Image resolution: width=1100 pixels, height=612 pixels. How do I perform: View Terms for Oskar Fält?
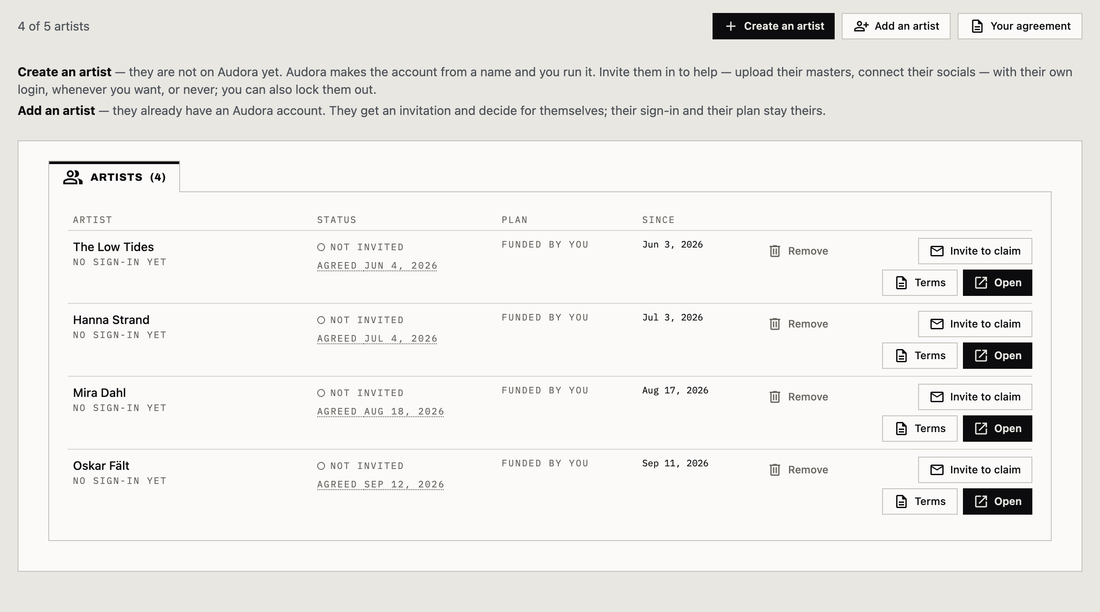[920, 502]
